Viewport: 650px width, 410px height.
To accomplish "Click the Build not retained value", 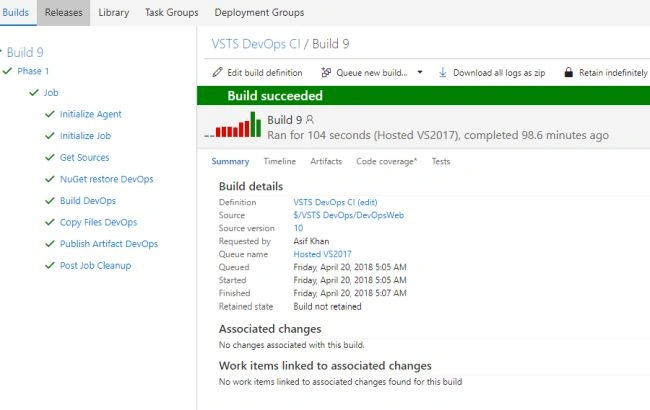I will point(327,307).
